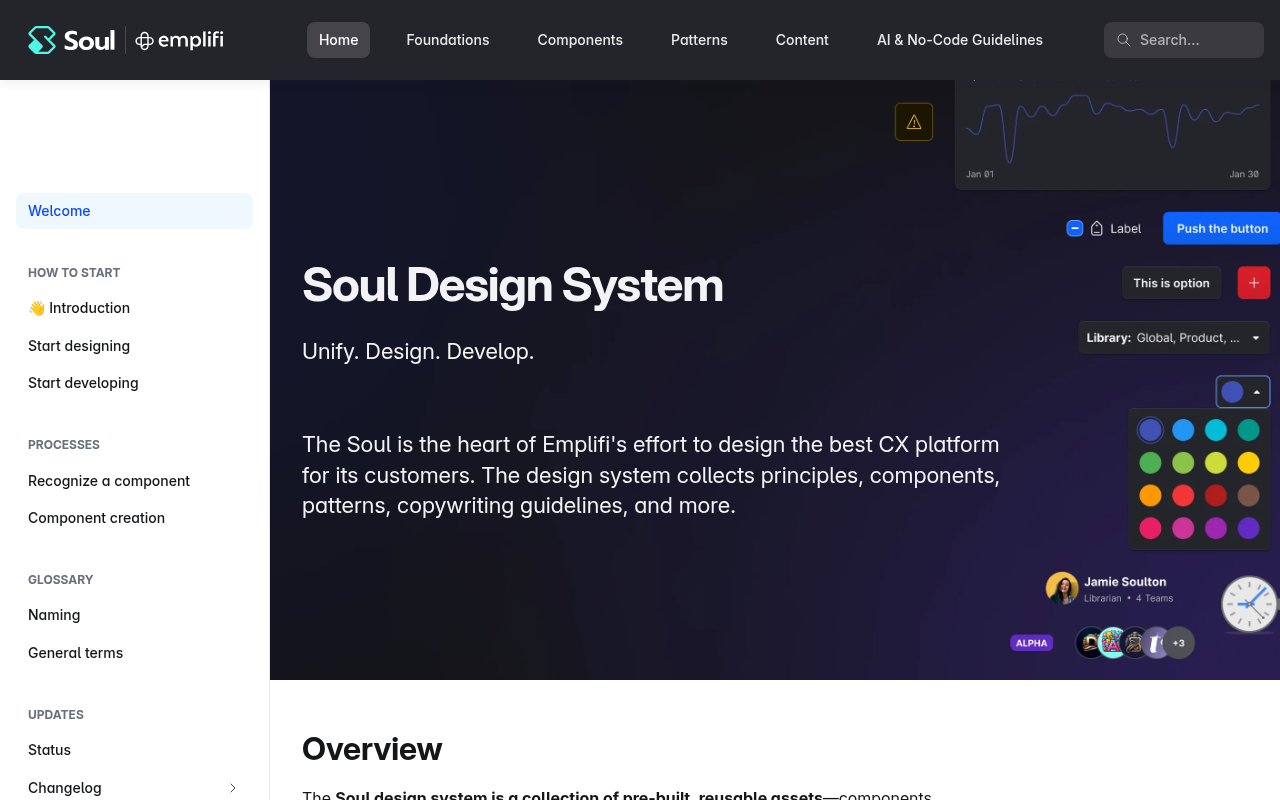This screenshot has width=1280, height=800.
Task: Select the teal green color swatch
Action: click(1248, 430)
